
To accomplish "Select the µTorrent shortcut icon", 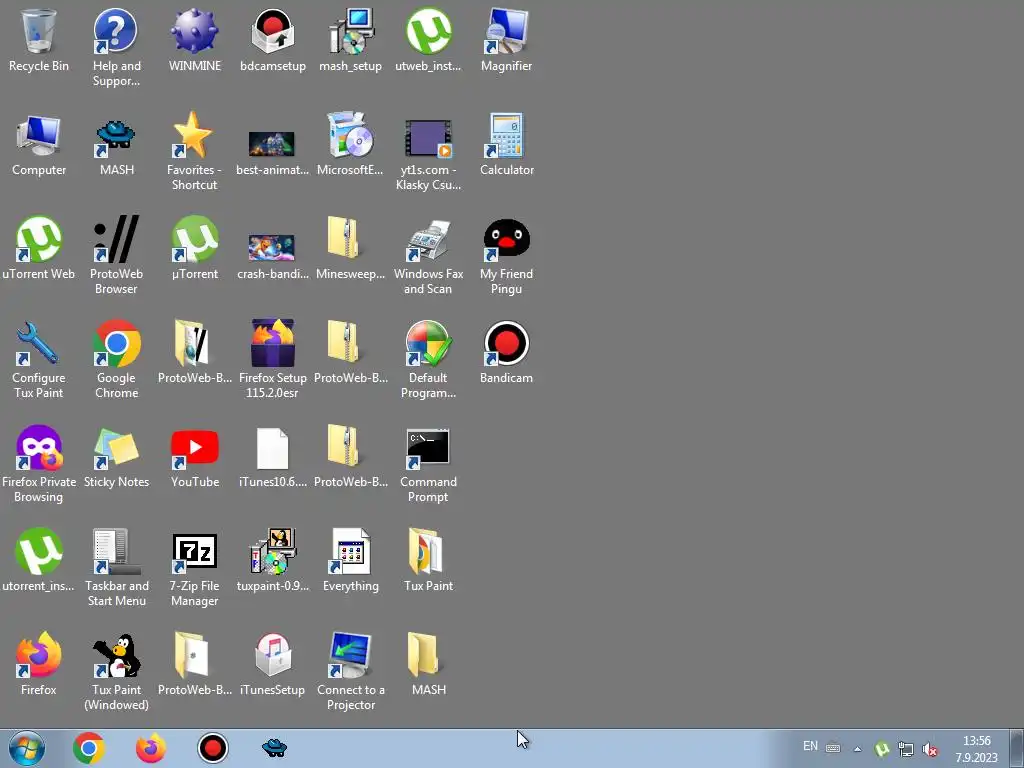I will click(194, 239).
